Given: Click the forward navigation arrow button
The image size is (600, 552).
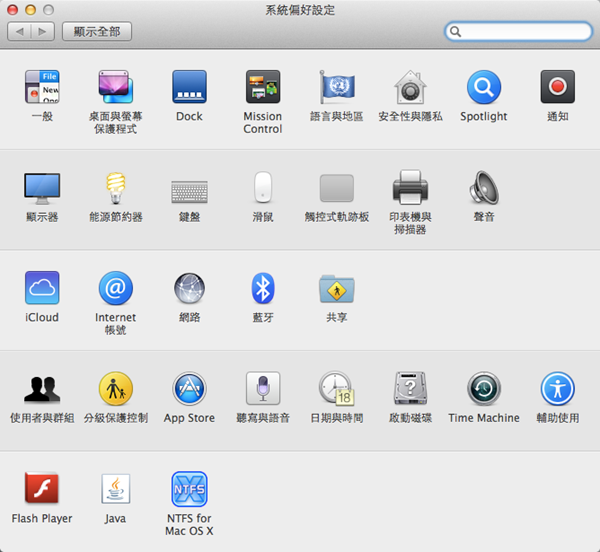Looking at the screenshot, I should (42, 32).
